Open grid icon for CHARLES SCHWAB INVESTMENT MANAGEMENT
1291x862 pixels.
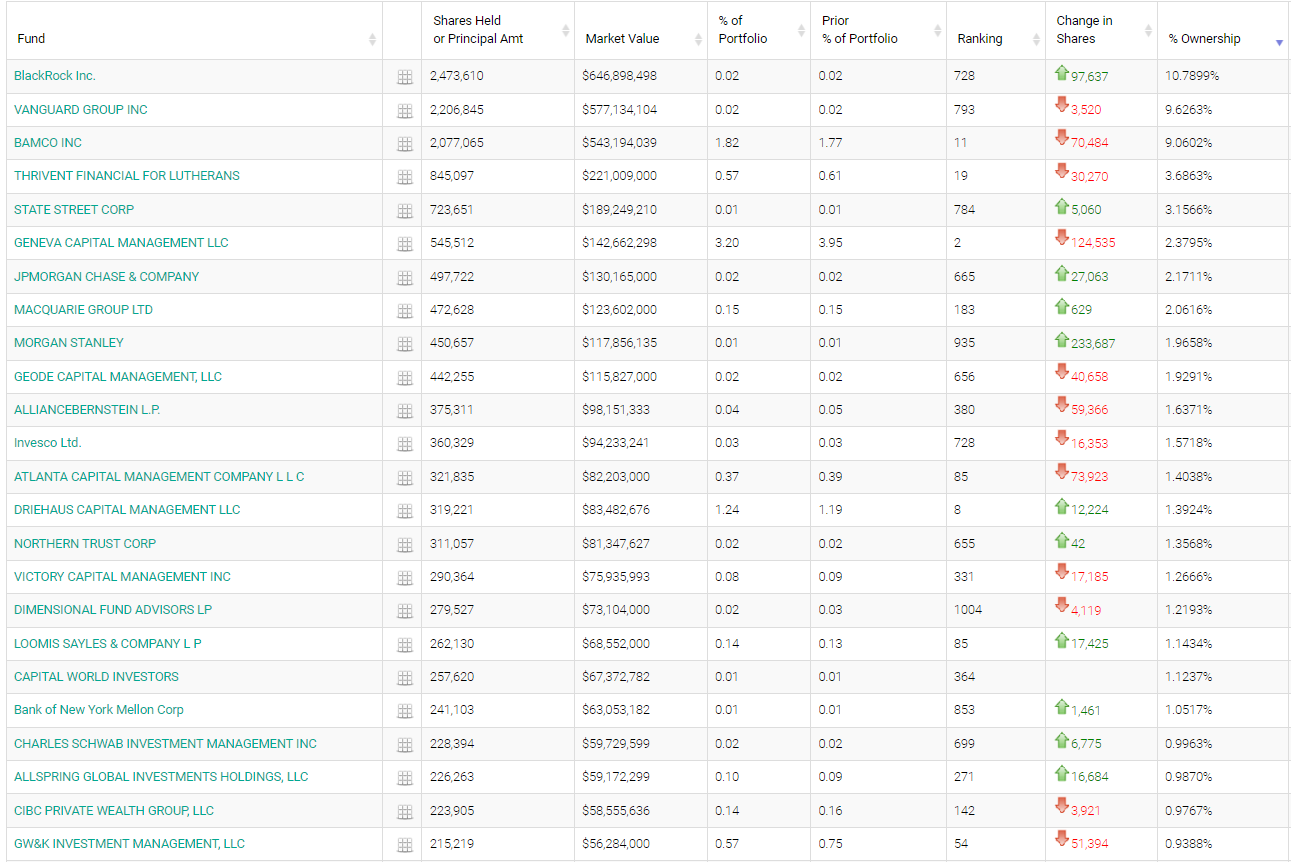[x=405, y=745]
